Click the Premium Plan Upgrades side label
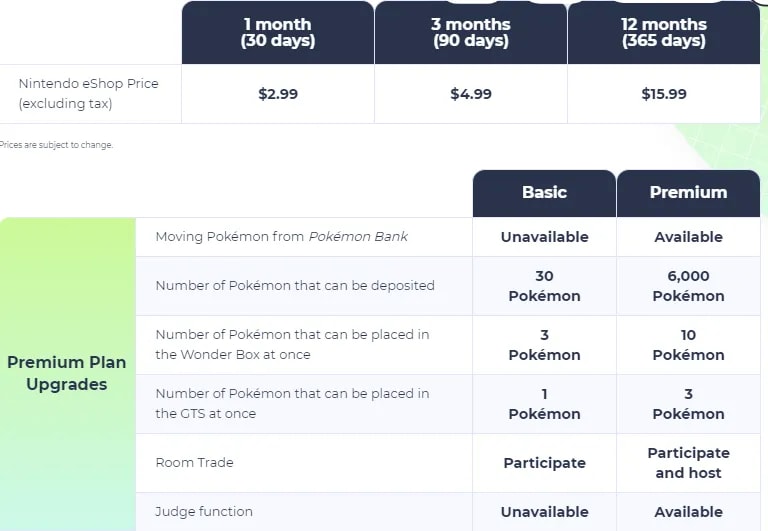This screenshot has width=768, height=531. click(x=57, y=373)
